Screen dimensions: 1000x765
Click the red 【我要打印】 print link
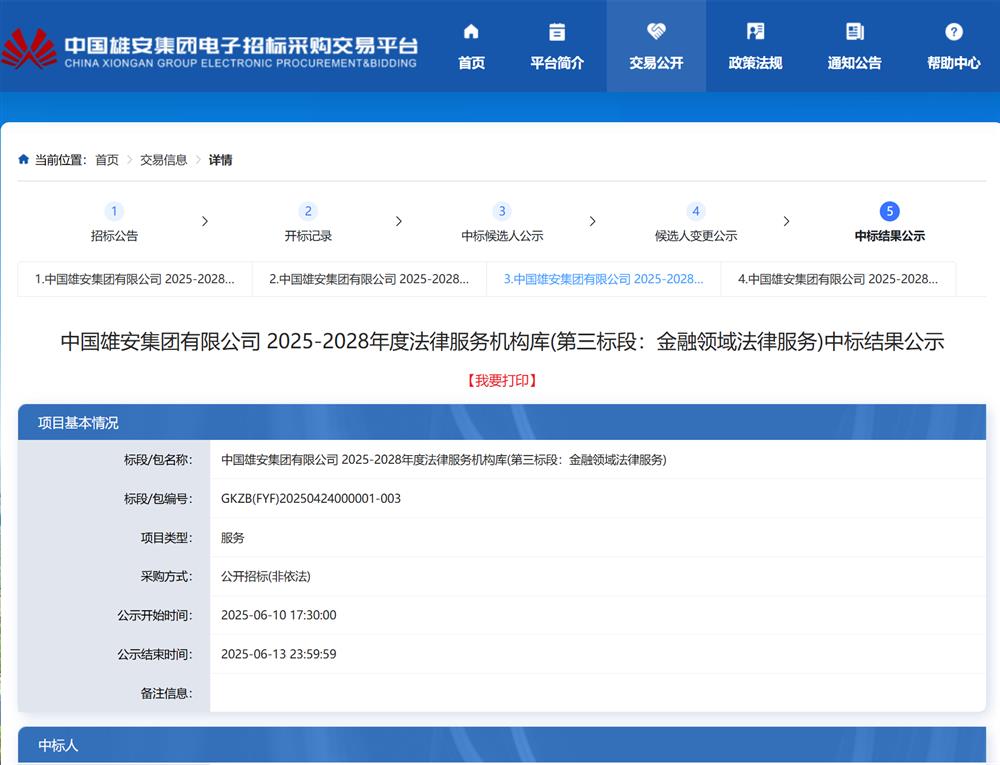tap(502, 381)
